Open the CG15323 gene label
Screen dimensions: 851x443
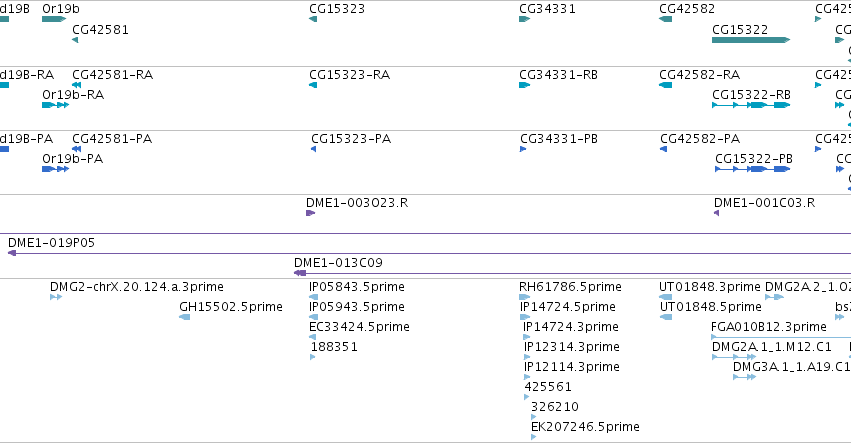tap(337, 9)
